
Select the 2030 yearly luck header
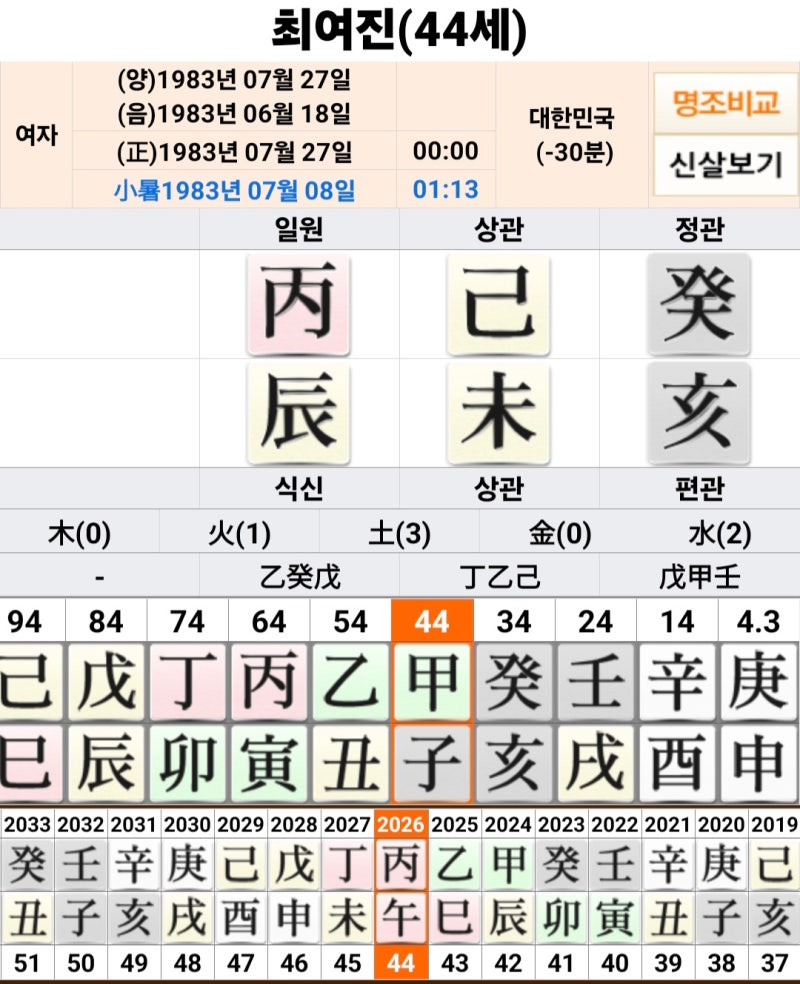coord(187,824)
